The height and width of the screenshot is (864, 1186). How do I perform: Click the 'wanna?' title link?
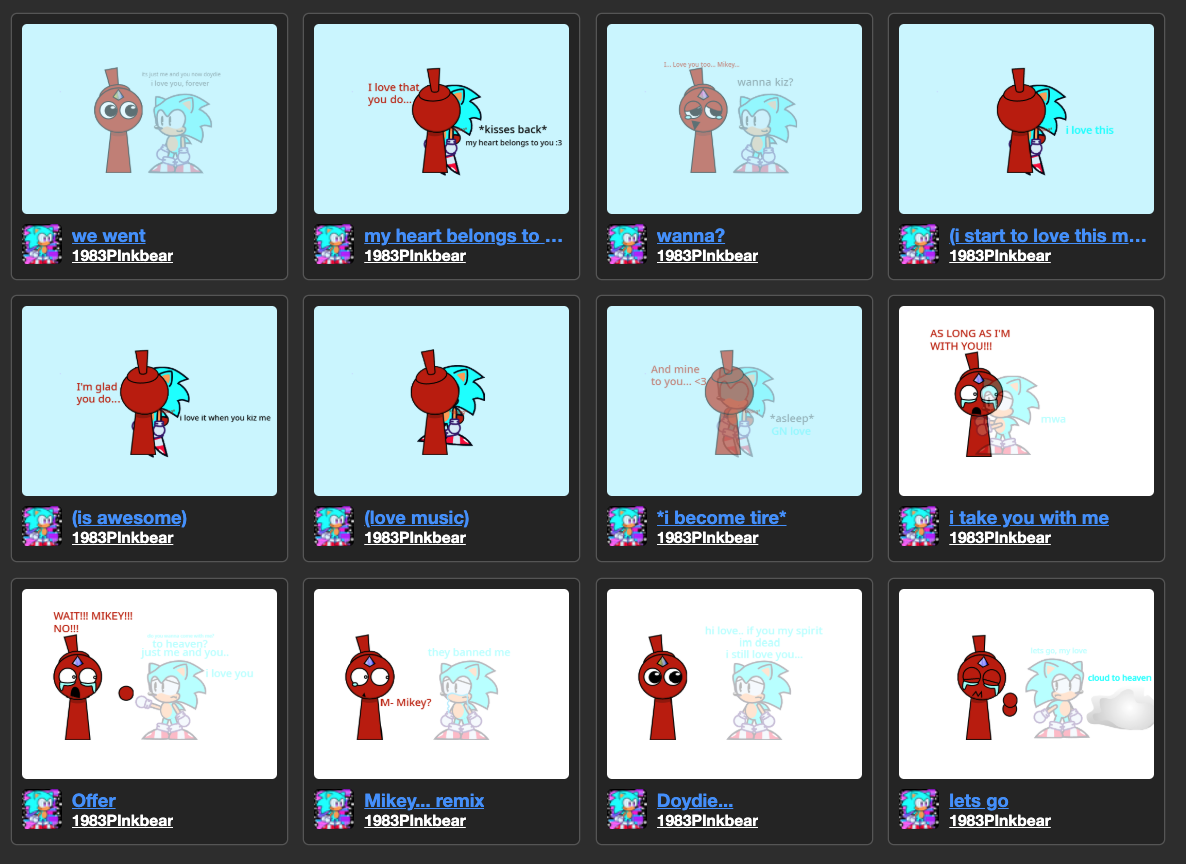[691, 236]
